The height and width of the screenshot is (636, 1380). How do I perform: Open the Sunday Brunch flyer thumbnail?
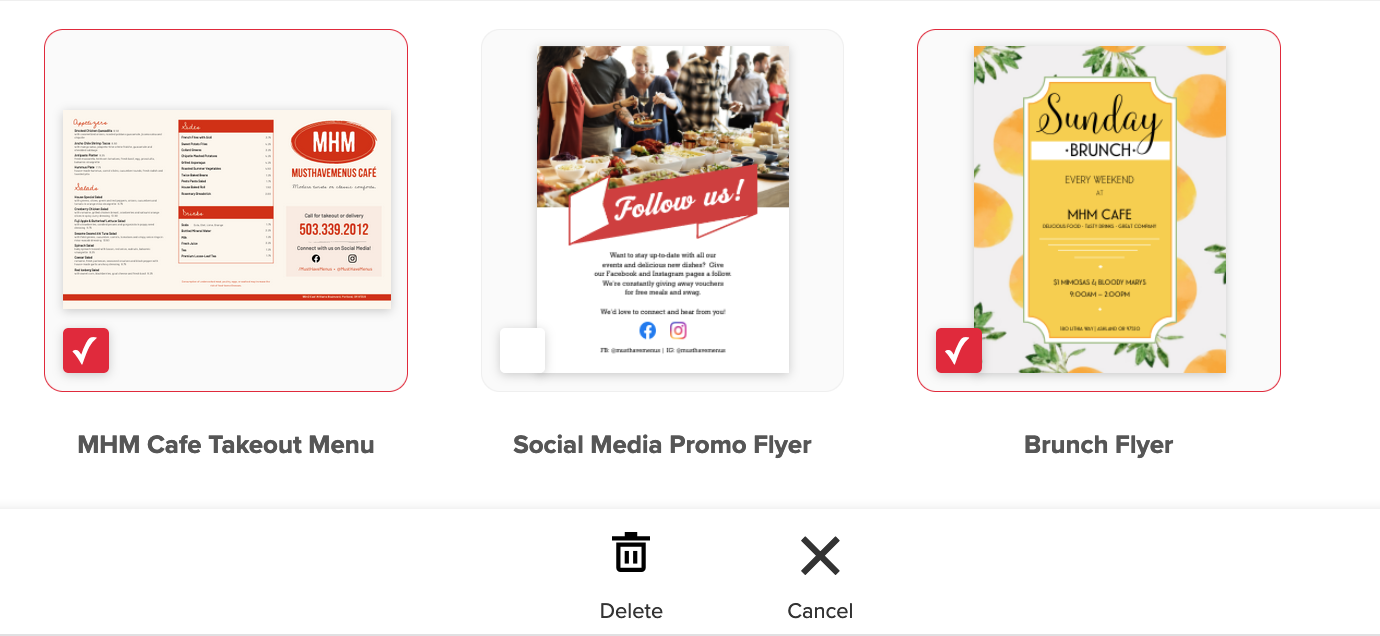click(1100, 210)
